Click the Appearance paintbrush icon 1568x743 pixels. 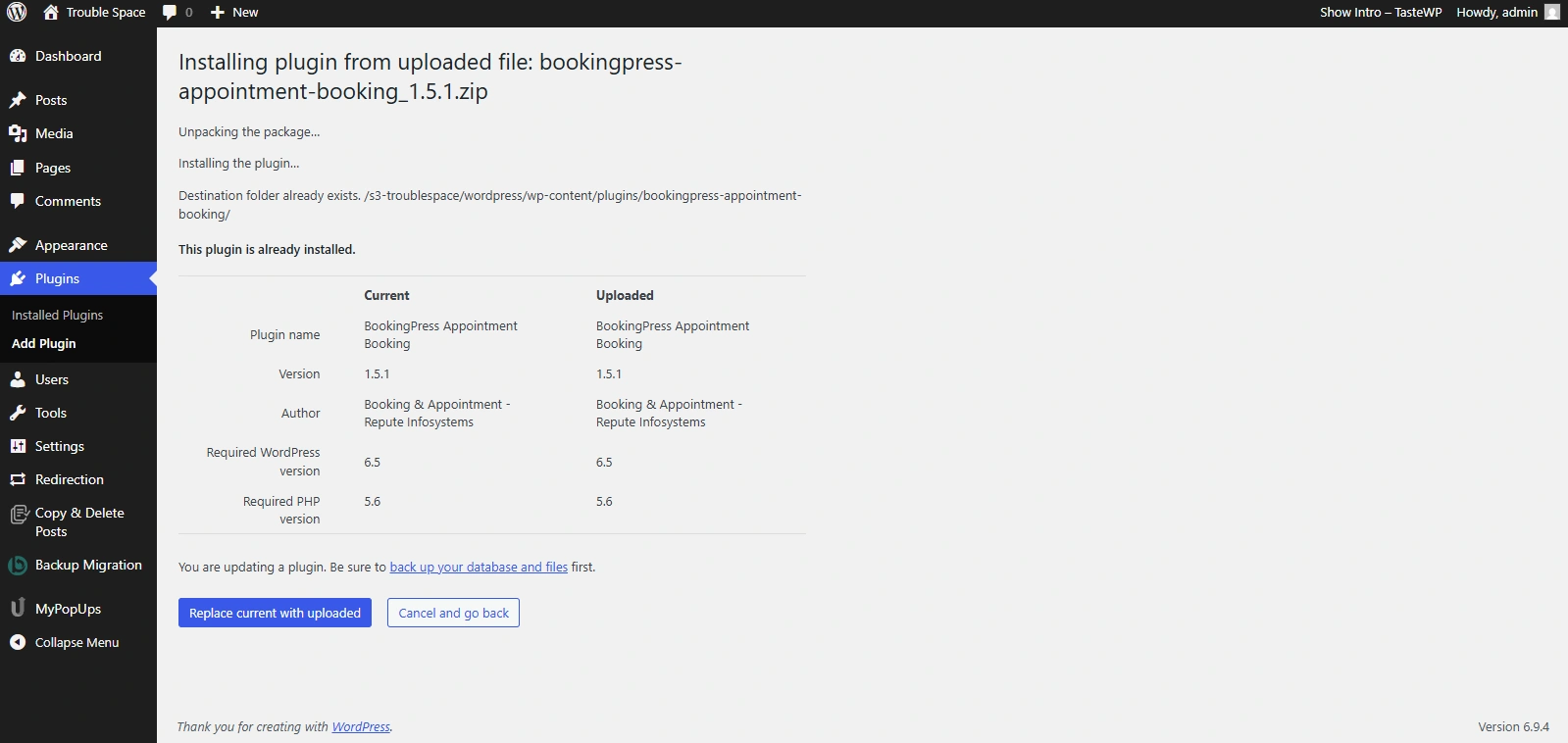[x=18, y=245]
